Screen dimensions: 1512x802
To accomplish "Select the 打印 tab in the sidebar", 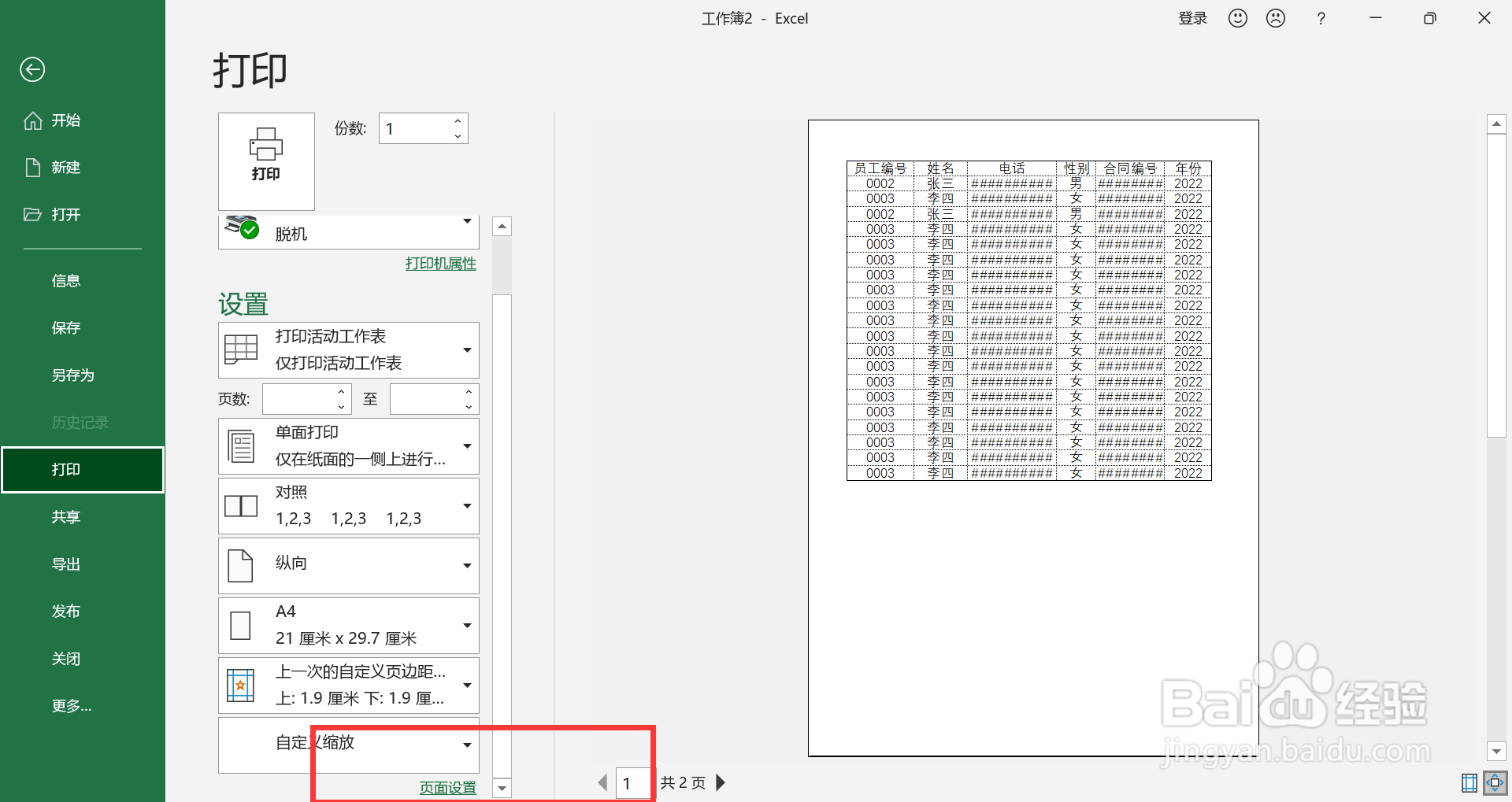I will (x=82, y=470).
